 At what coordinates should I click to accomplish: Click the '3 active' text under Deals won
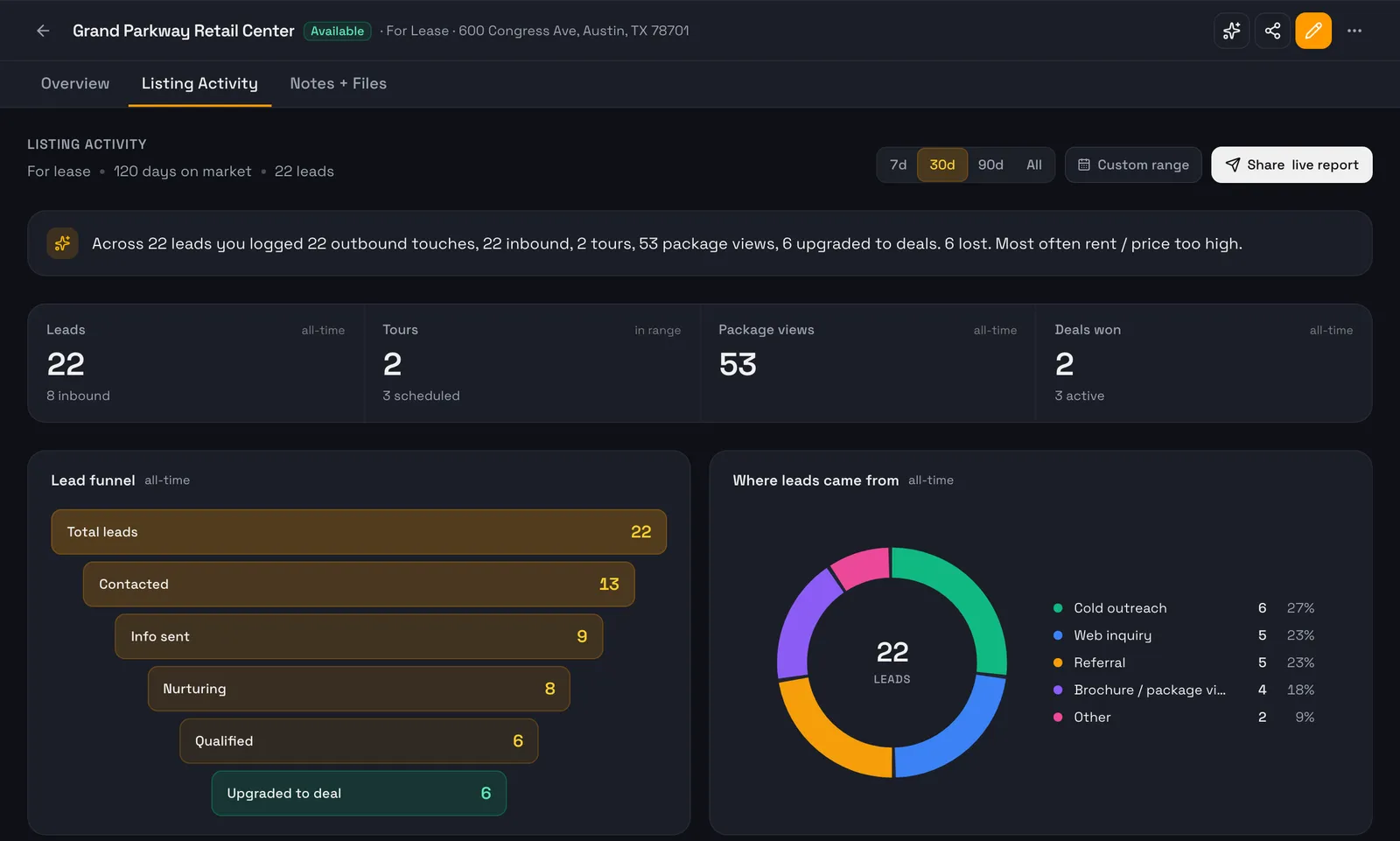point(1080,396)
